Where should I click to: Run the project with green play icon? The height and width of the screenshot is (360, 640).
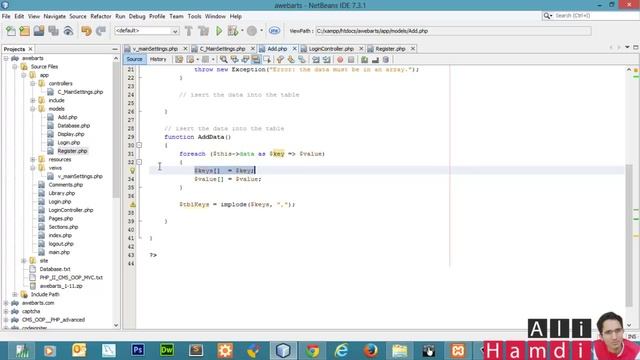pyautogui.click(x=219, y=31)
